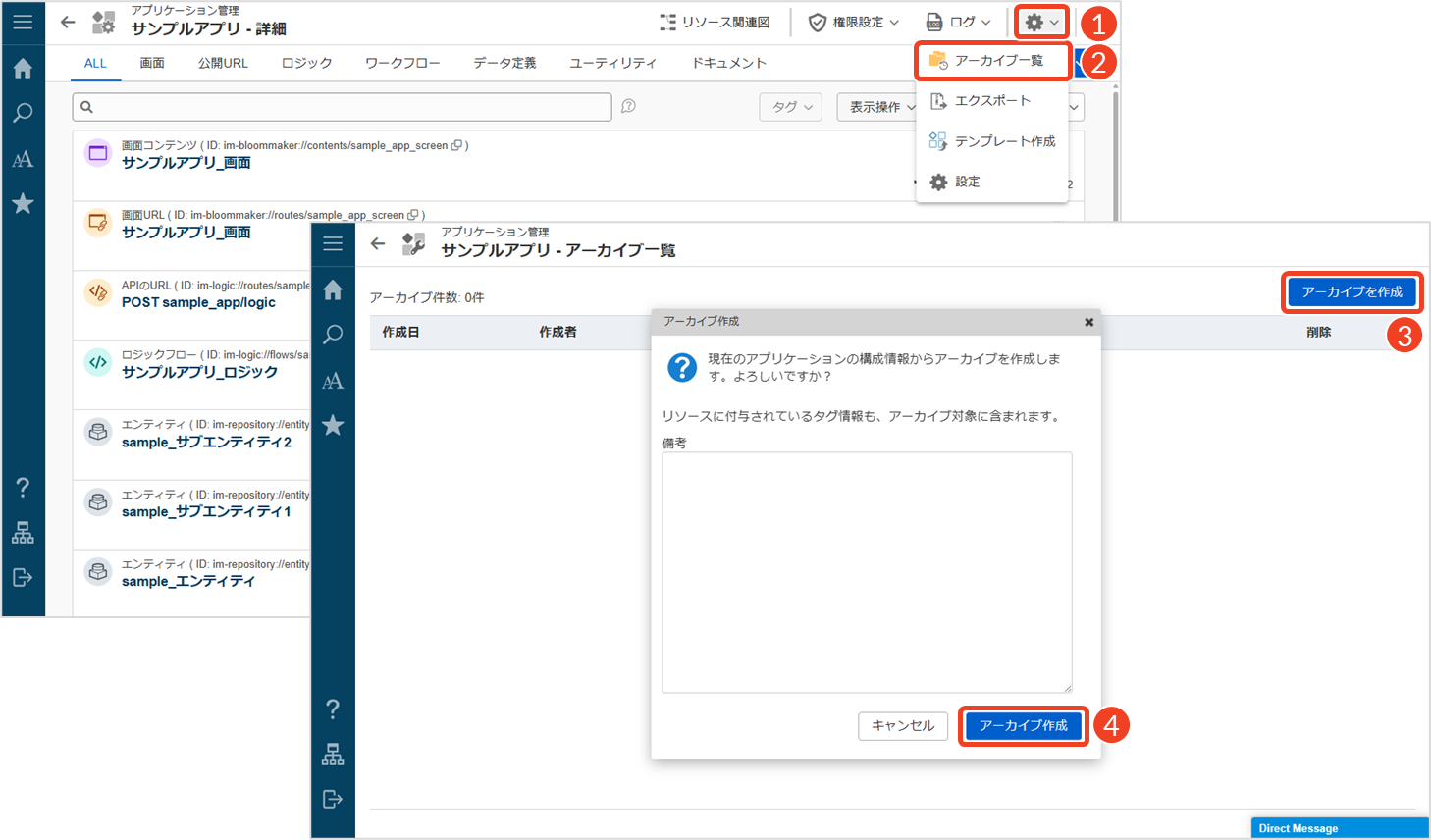Switch to the ワークフロー tab
Image resolution: width=1432 pixels, height=840 pixels.
click(x=402, y=63)
